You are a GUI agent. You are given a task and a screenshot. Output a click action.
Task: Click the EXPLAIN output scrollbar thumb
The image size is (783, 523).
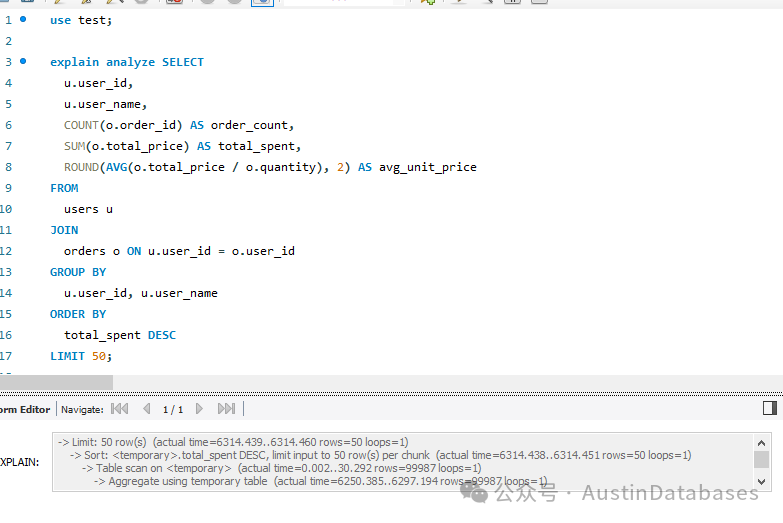[761, 460]
